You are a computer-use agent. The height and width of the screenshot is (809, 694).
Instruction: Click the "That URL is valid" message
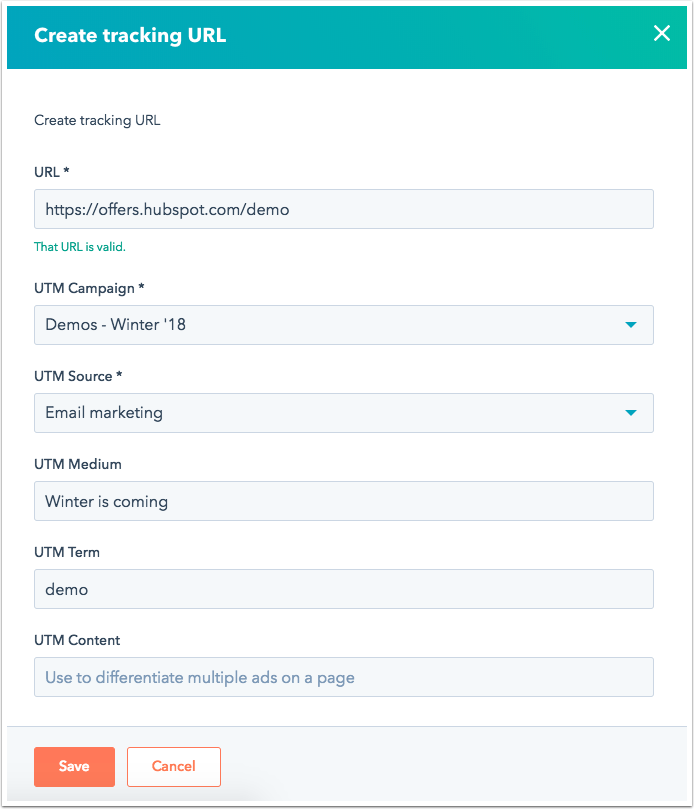click(79, 246)
